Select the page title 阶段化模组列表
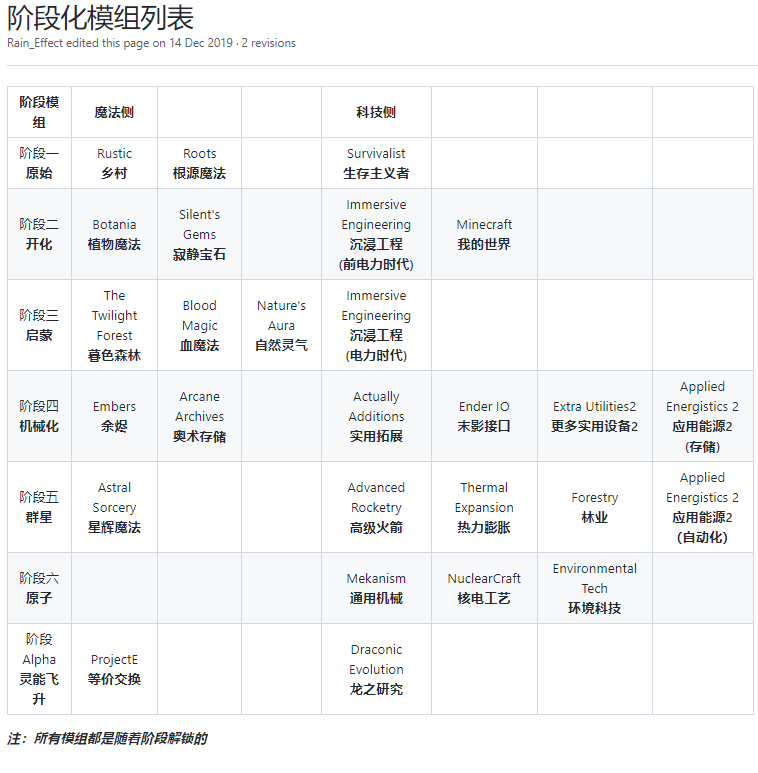Viewport: 758px width, 773px height. [100, 18]
